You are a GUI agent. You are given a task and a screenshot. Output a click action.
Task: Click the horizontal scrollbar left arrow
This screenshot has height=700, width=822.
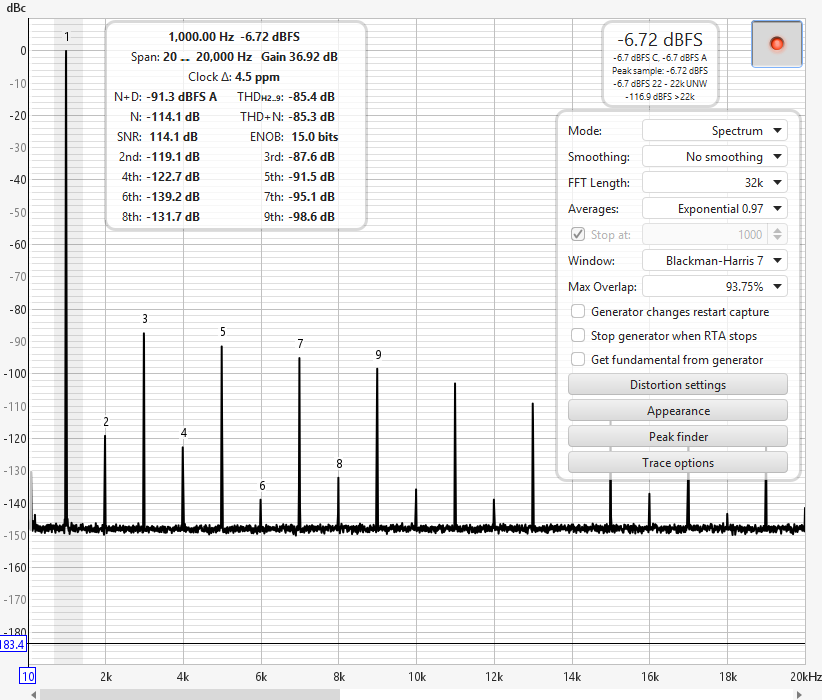(34, 695)
